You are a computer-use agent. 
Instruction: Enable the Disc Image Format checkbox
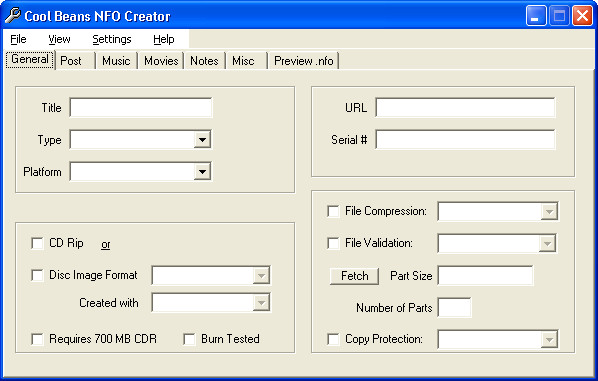click(x=37, y=275)
